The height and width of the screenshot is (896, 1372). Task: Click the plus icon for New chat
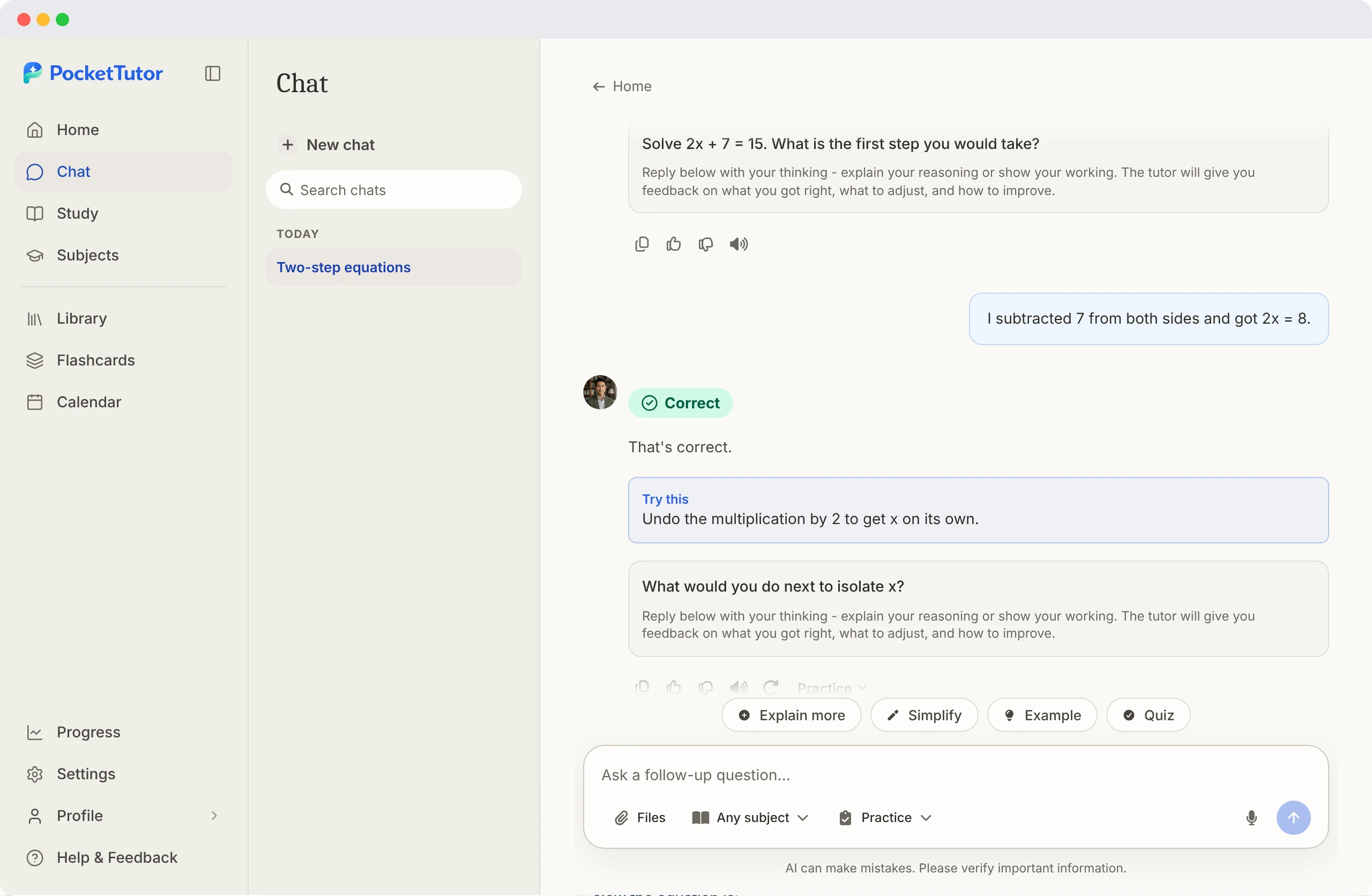click(288, 145)
